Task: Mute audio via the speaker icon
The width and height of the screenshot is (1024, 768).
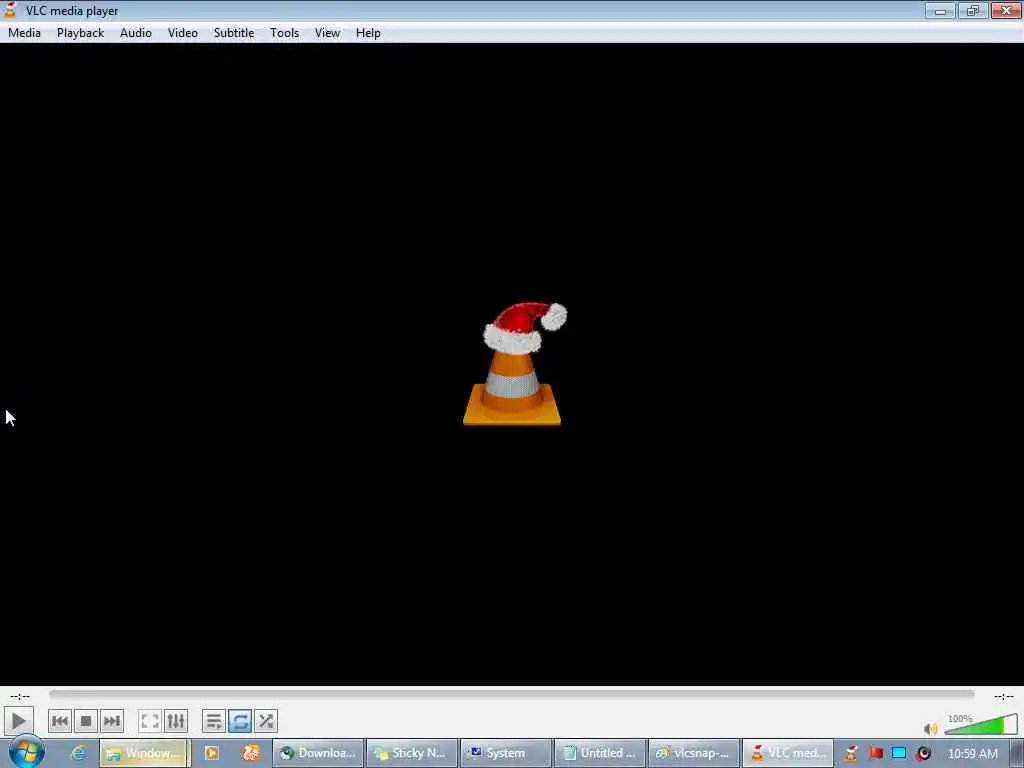Action: click(x=931, y=728)
